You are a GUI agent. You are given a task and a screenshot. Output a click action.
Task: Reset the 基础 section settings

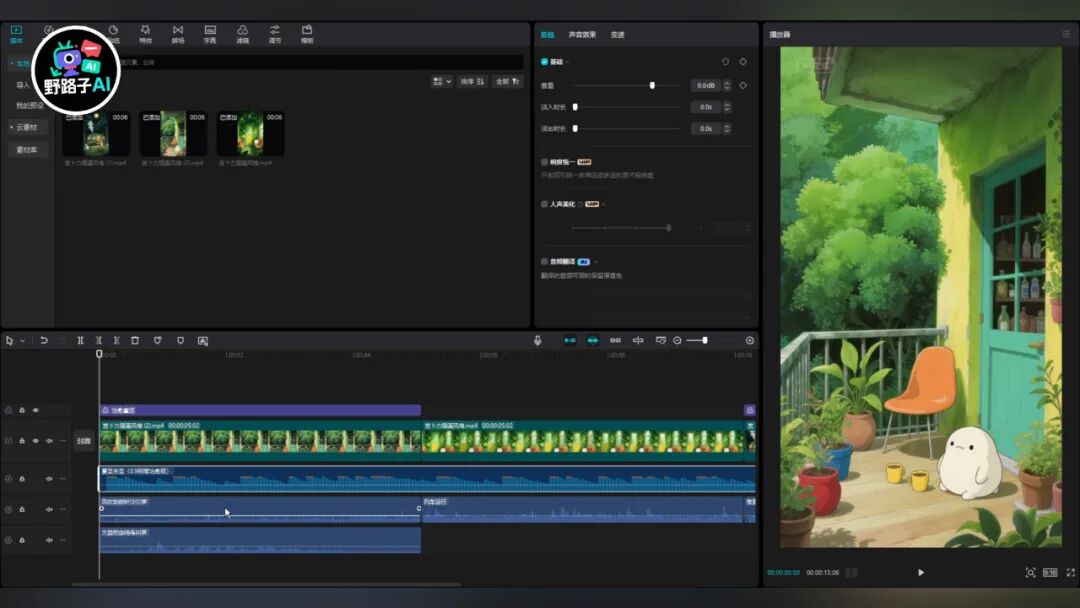(725, 61)
